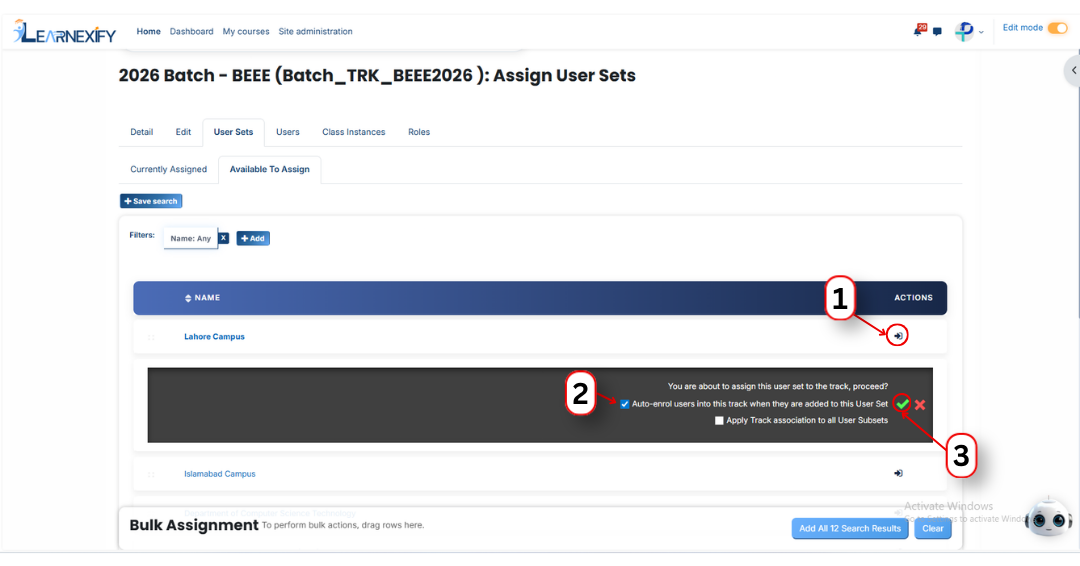Viewport: 1080px width, 566px height.
Task: Open Site administration menu
Action: (315, 32)
